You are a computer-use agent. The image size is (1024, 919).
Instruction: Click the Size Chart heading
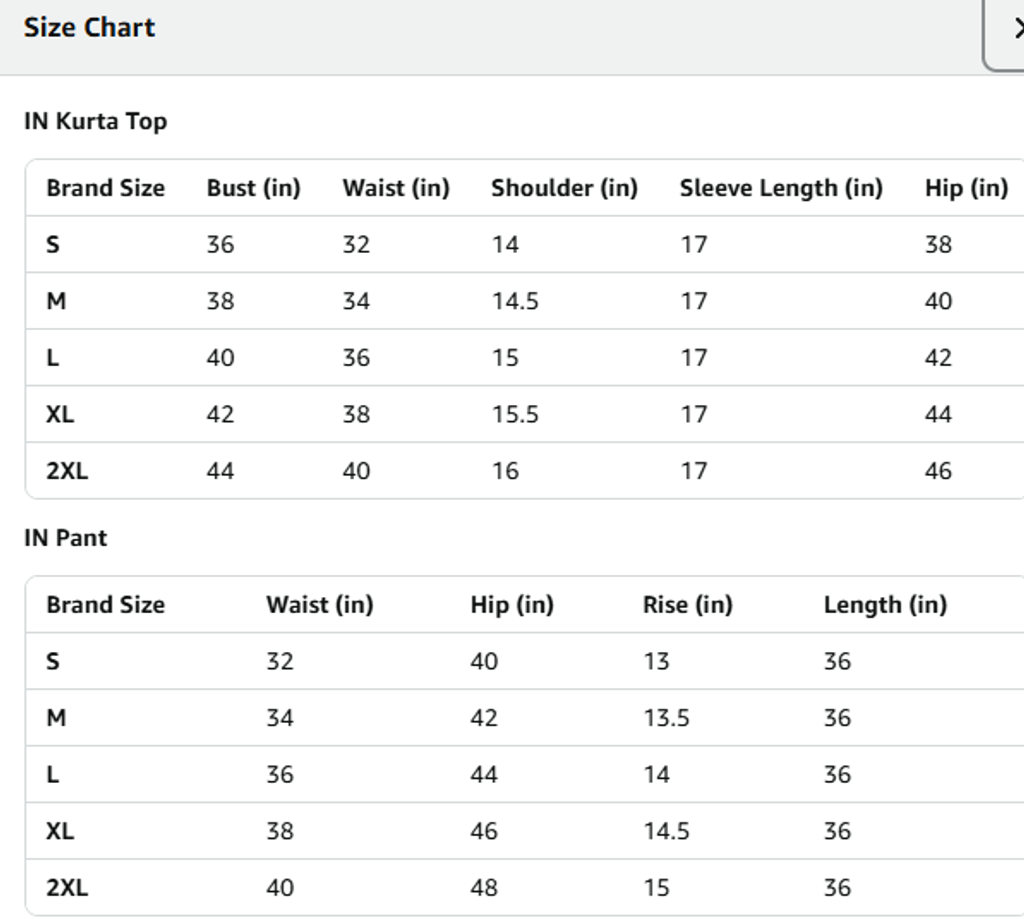(x=90, y=28)
